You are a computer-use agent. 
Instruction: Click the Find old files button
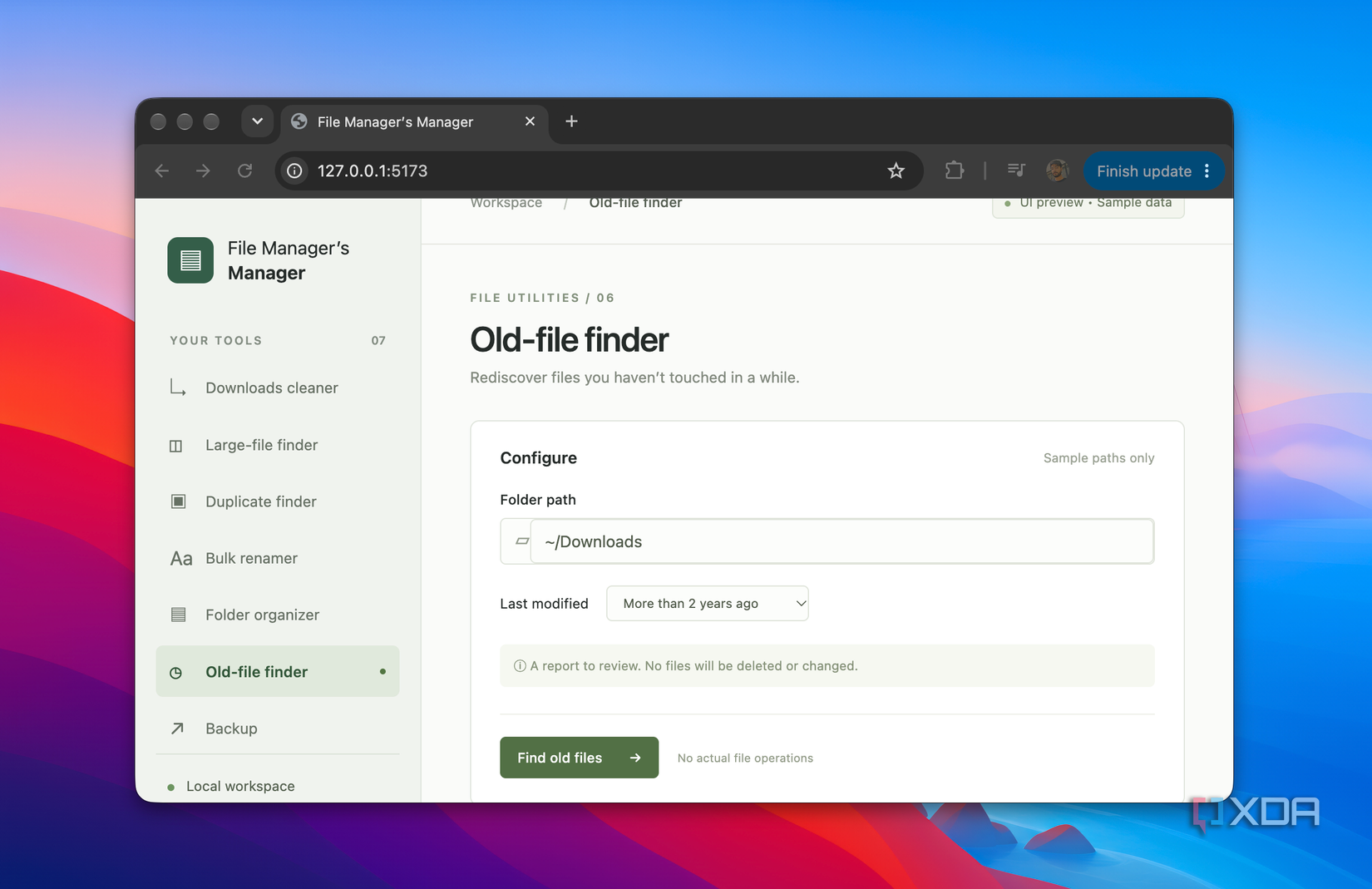[579, 758]
